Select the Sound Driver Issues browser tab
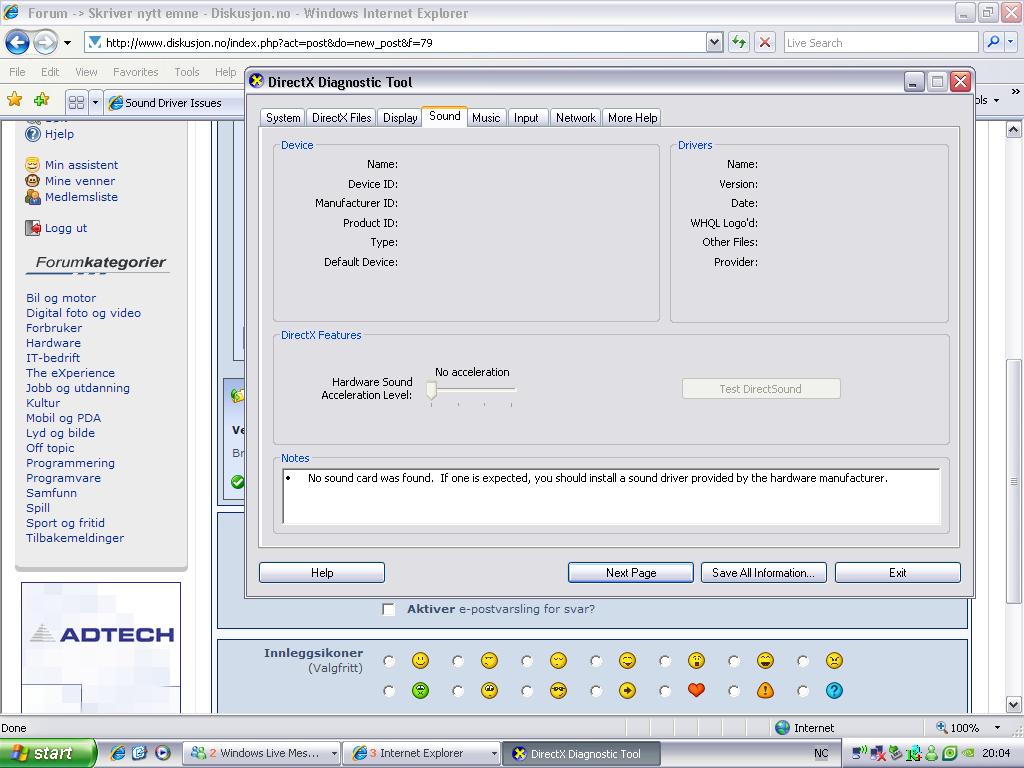1024x768 pixels. click(173, 103)
